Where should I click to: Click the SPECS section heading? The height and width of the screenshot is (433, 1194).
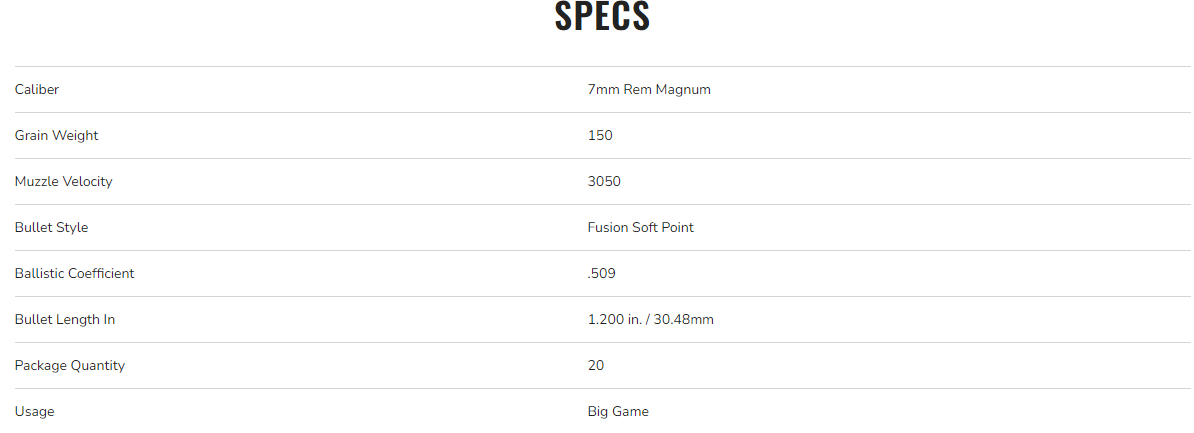pyautogui.click(x=602, y=17)
